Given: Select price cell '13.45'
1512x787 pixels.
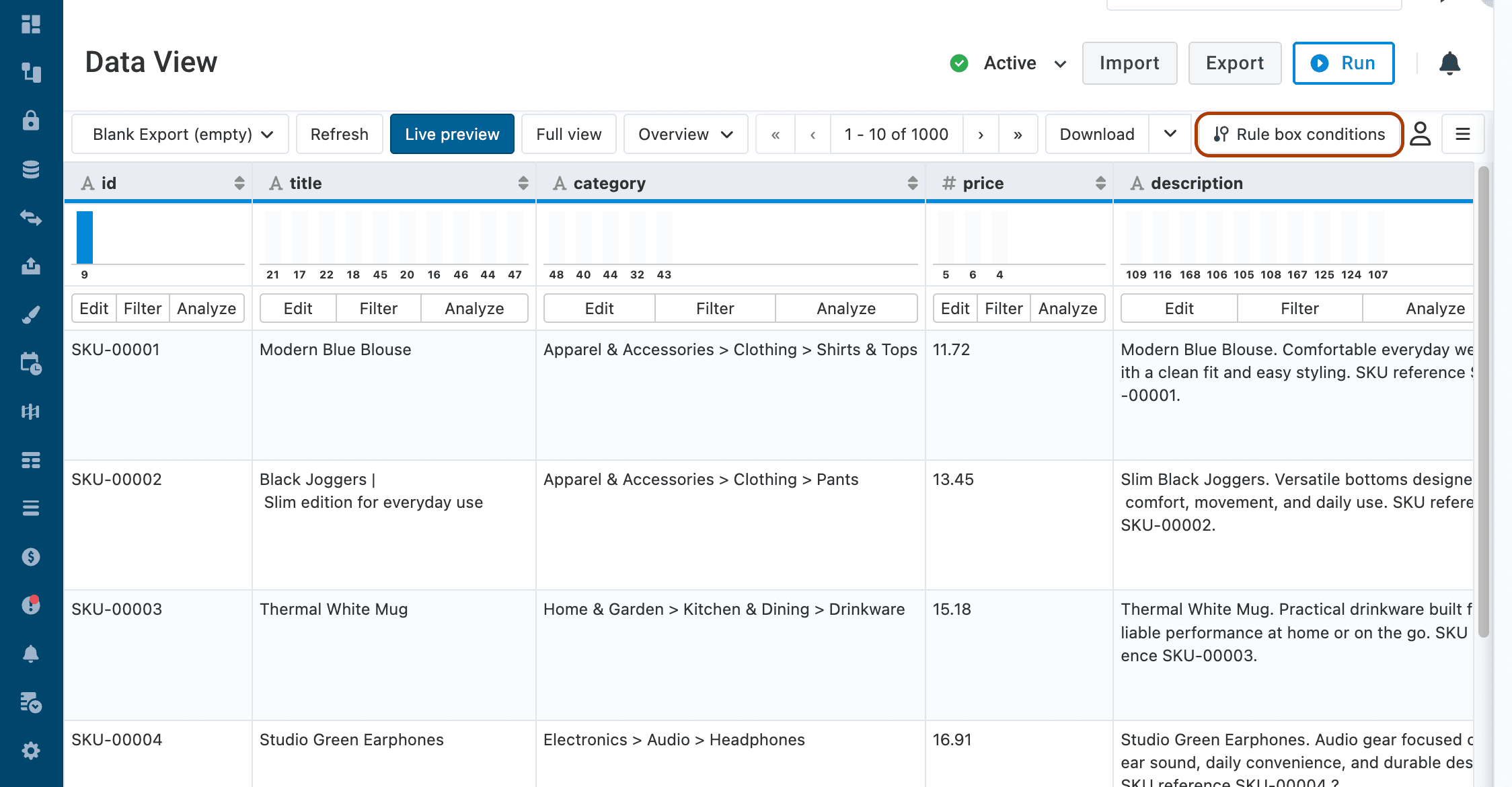Looking at the screenshot, I should [x=1019, y=525].
